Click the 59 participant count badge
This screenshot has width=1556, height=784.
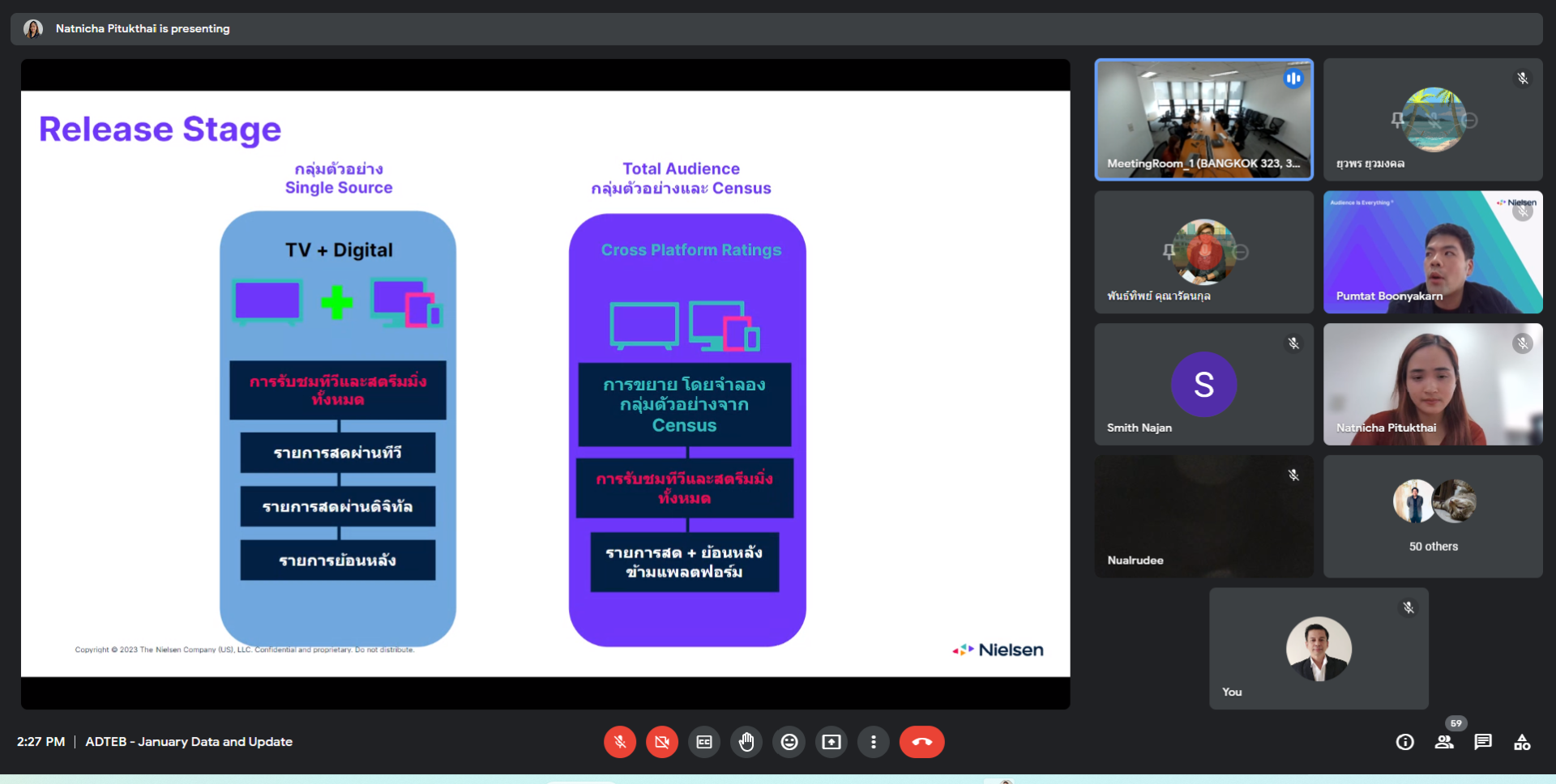click(x=1456, y=723)
